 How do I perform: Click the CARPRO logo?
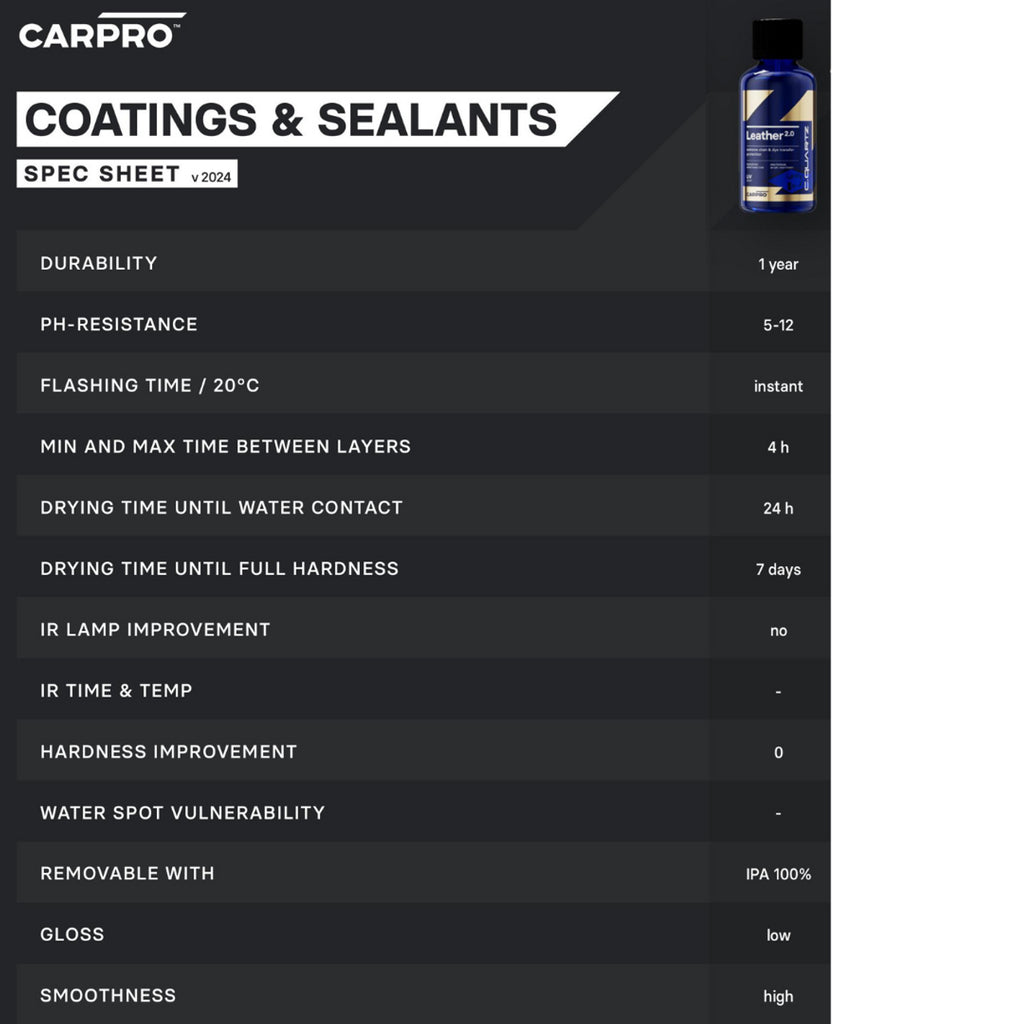tap(101, 32)
